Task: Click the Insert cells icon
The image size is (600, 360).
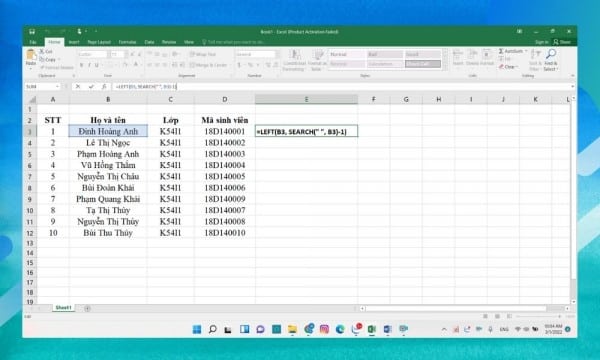Action: [458, 57]
